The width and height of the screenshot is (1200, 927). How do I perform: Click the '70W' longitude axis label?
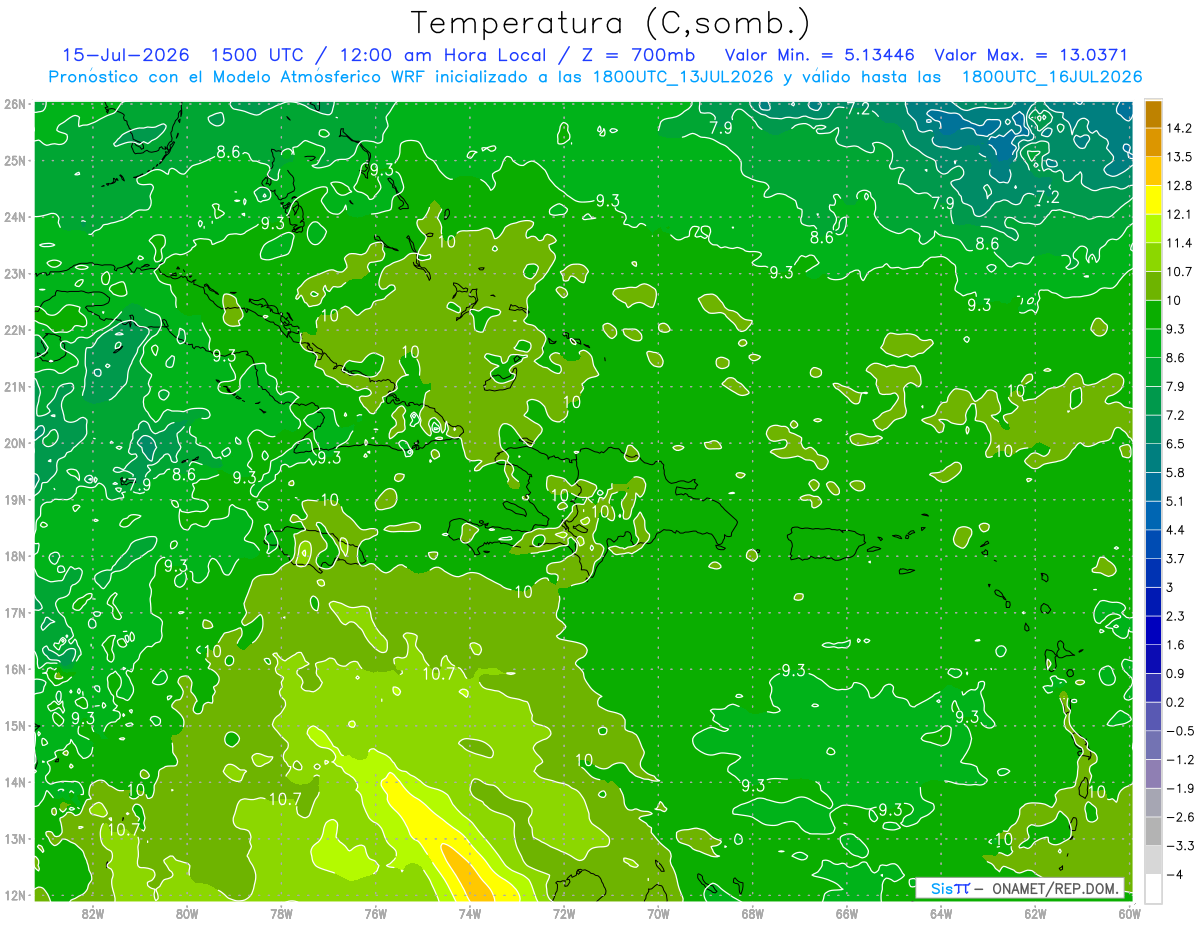click(x=659, y=913)
